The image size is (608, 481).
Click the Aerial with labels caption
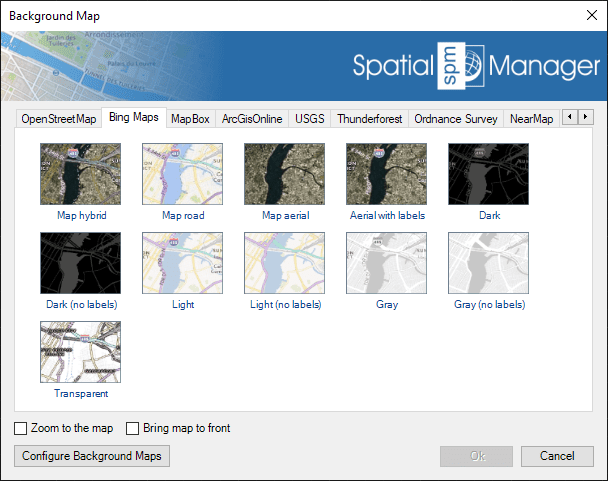click(x=387, y=215)
